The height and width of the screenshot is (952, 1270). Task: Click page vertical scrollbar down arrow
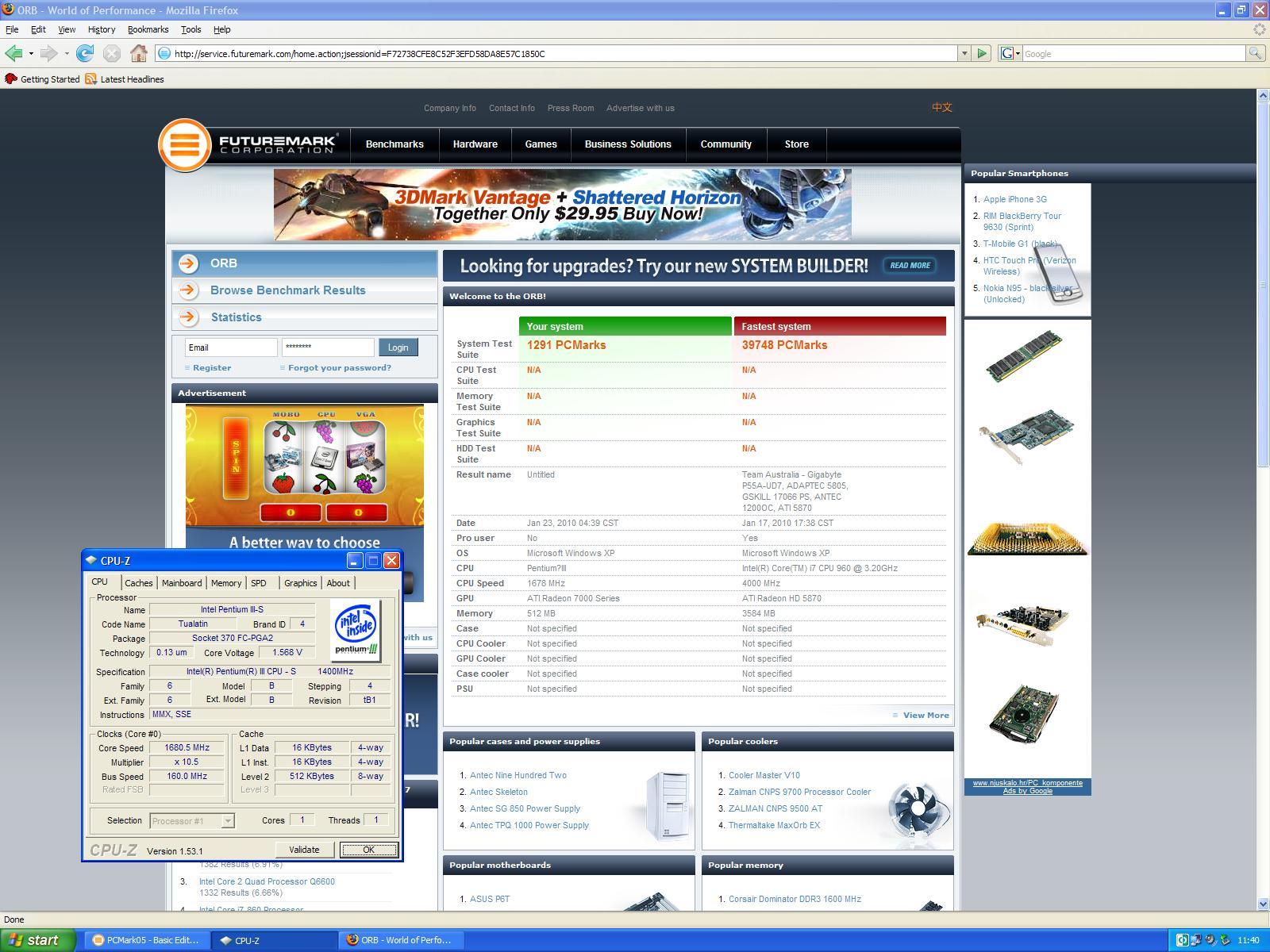tap(1263, 904)
